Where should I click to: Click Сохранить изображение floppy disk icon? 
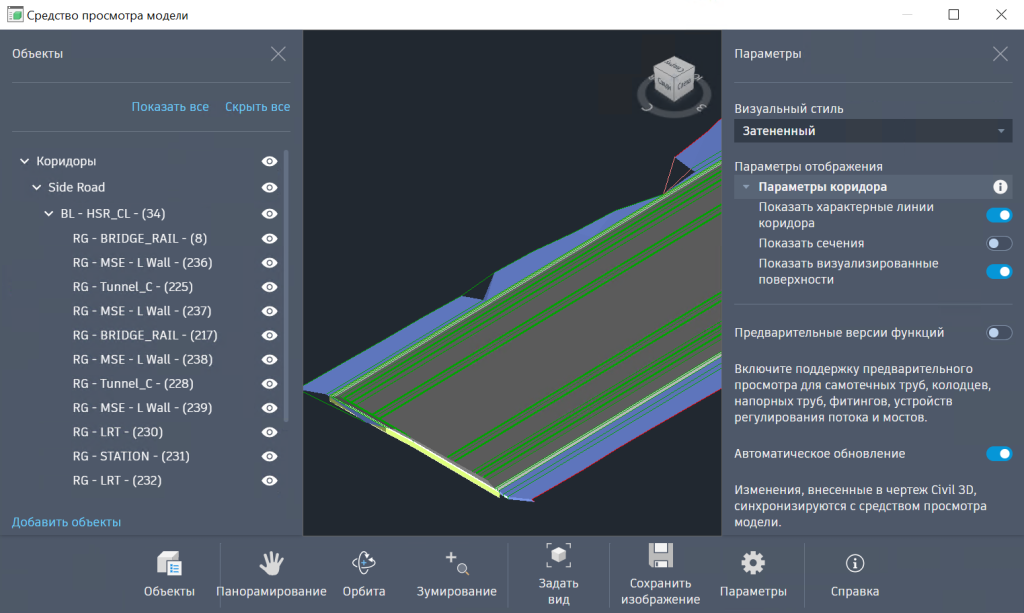[x=658, y=558]
